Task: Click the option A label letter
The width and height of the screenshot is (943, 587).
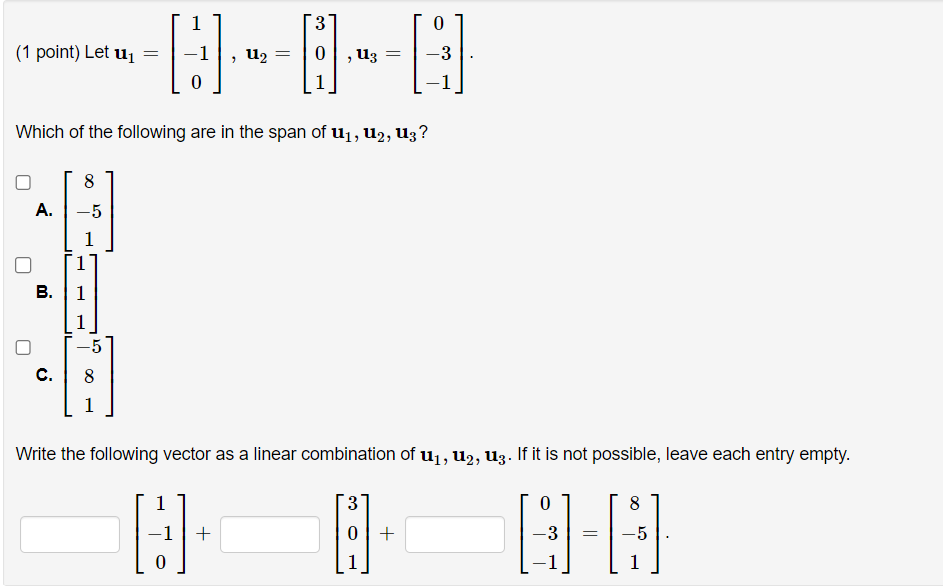Action: pos(44,210)
